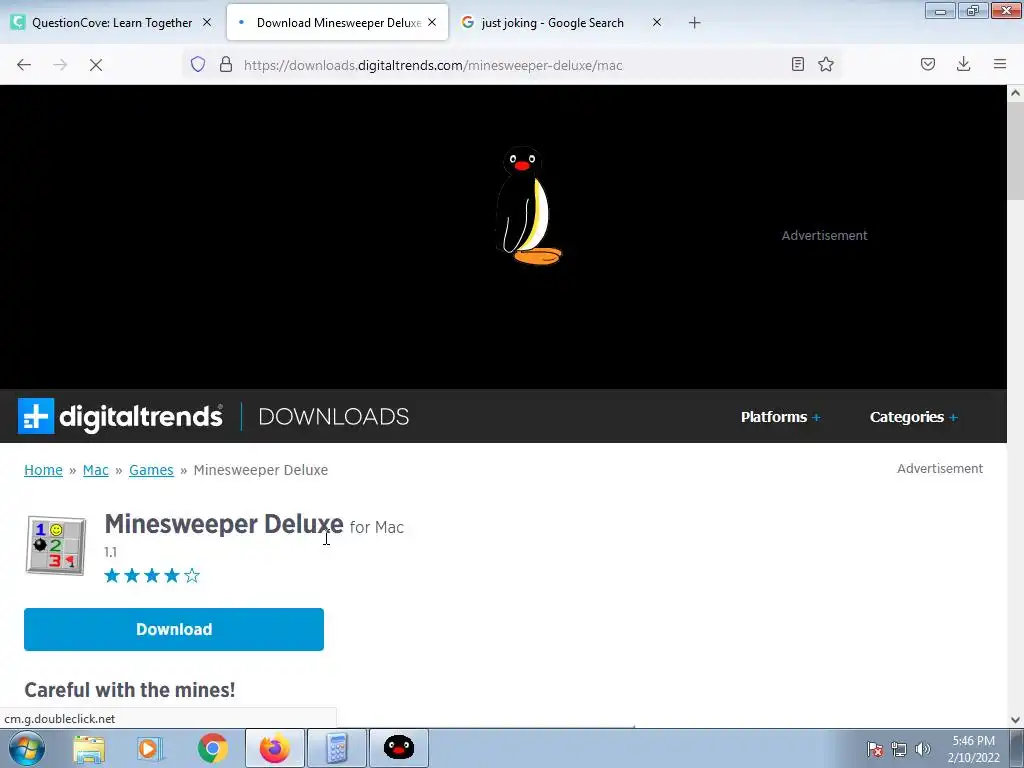The image size is (1024, 768).
Task: Open Windows Explorer from taskbar
Action: [89, 748]
